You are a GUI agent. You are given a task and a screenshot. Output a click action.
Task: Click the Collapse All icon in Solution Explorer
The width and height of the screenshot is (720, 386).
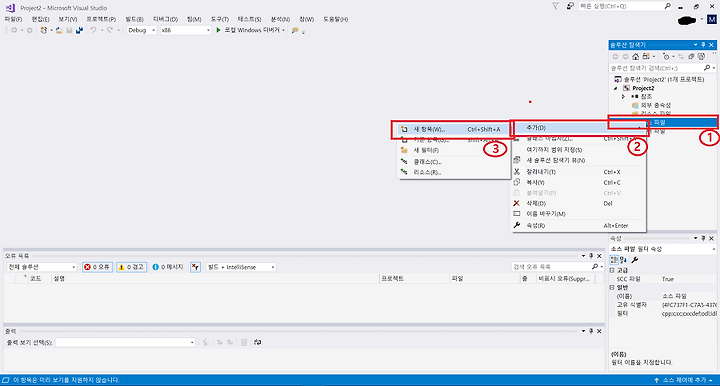691,56
